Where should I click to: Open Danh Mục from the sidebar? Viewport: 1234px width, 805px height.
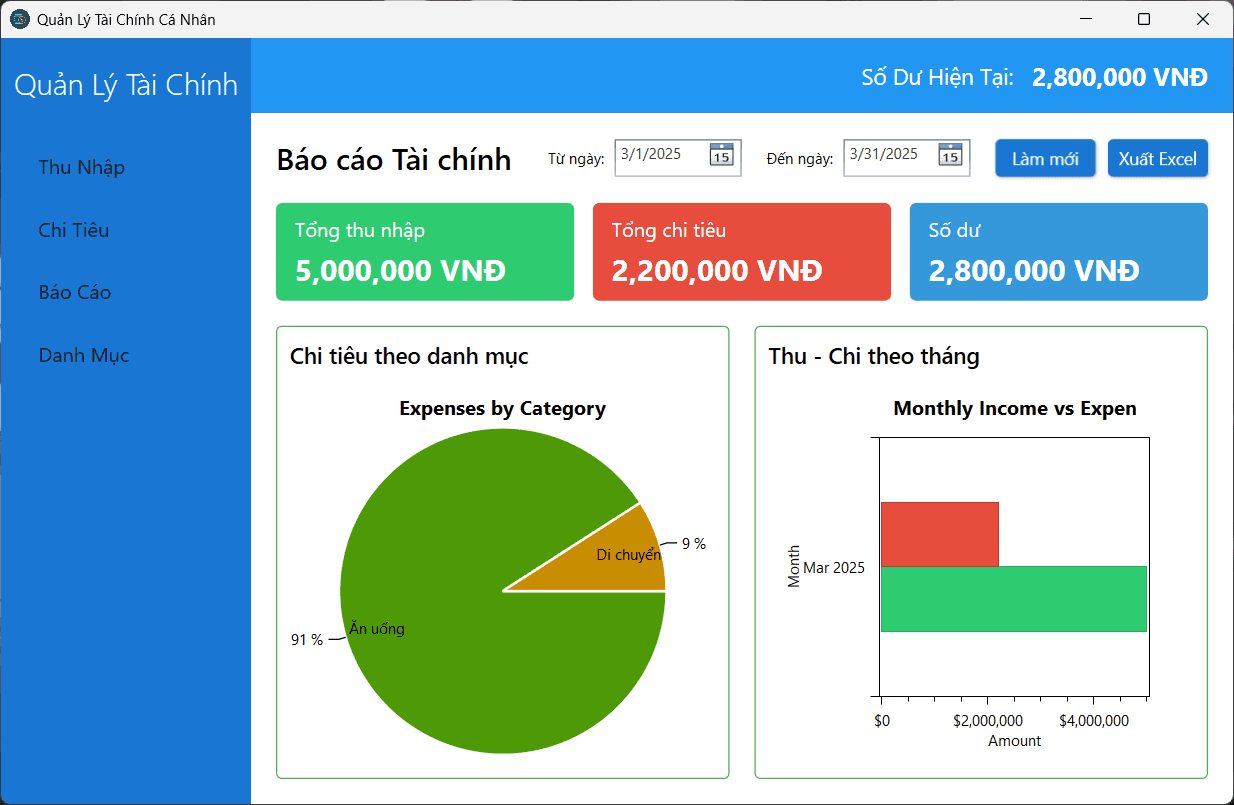(x=84, y=355)
